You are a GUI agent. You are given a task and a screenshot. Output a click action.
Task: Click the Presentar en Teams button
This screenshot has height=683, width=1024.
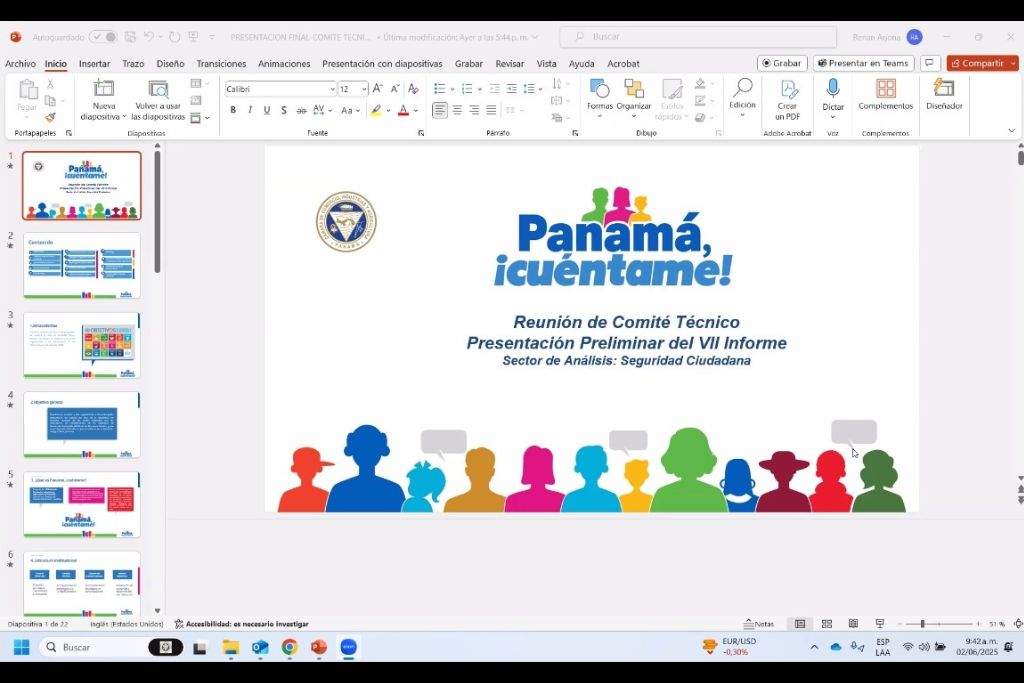tap(863, 63)
